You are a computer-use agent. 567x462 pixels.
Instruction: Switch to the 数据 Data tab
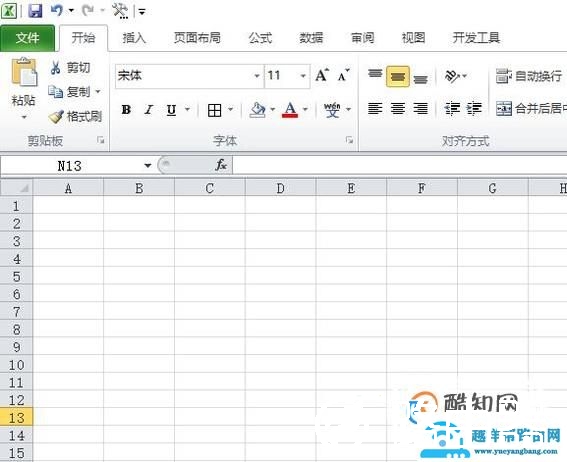click(x=311, y=38)
